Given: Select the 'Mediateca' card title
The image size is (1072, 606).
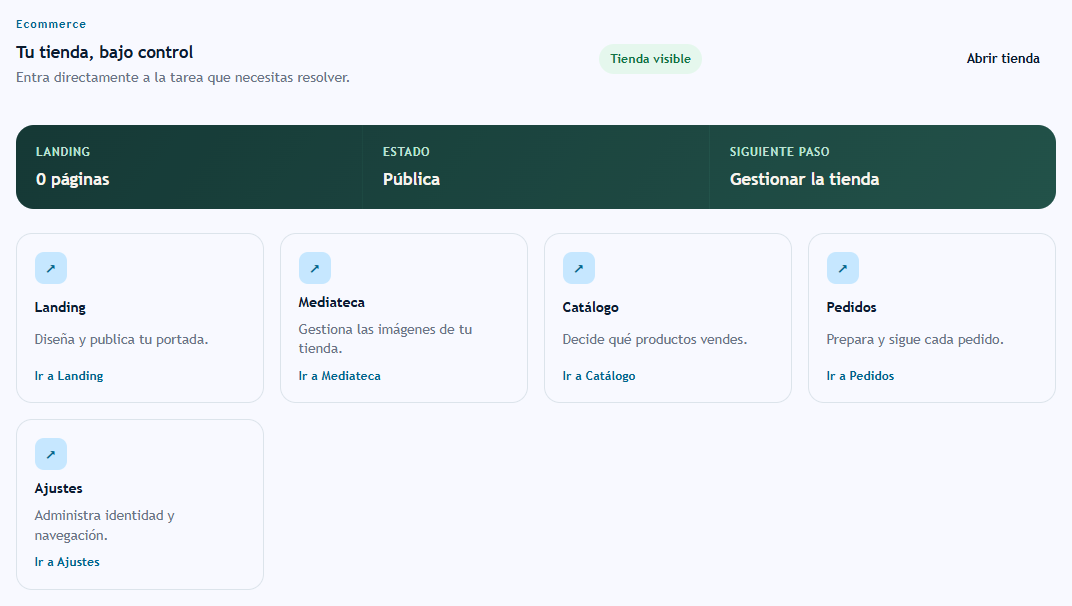Looking at the screenshot, I should pos(332,302).
